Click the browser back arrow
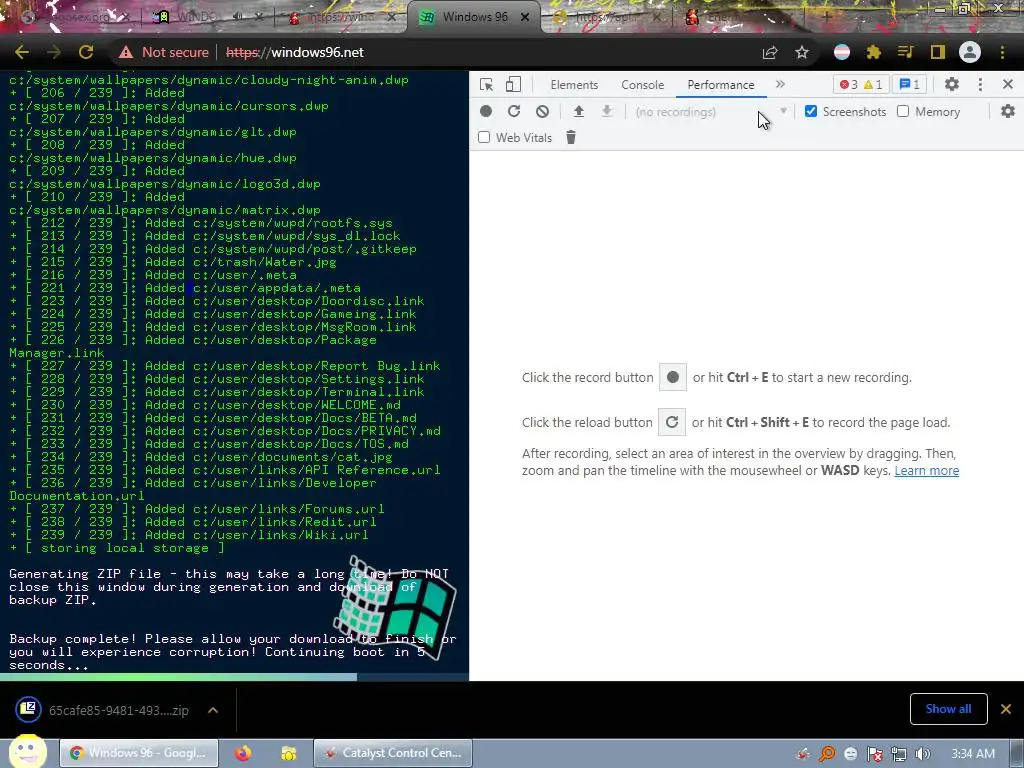Image resolution: width=1024 pixels, height=768 pixels. click(x=22, y=52)
